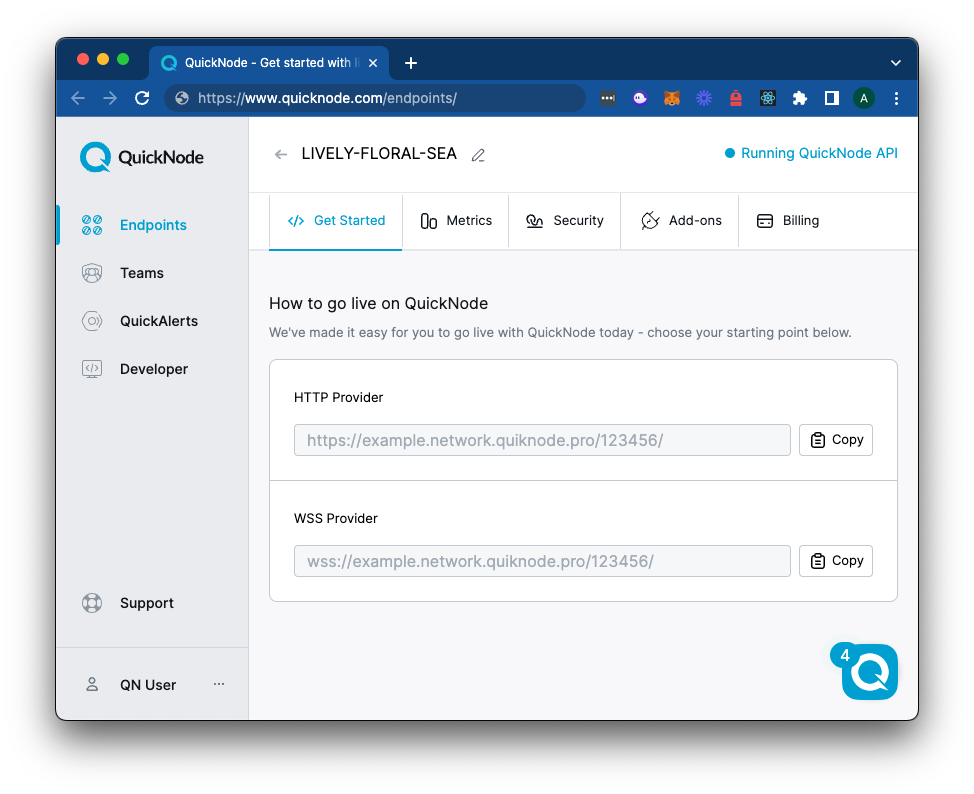Image resolution: width=974 pixels, height=794 pixels.
Task: Expand QN User options ellipsis menu
Action: 219,684
